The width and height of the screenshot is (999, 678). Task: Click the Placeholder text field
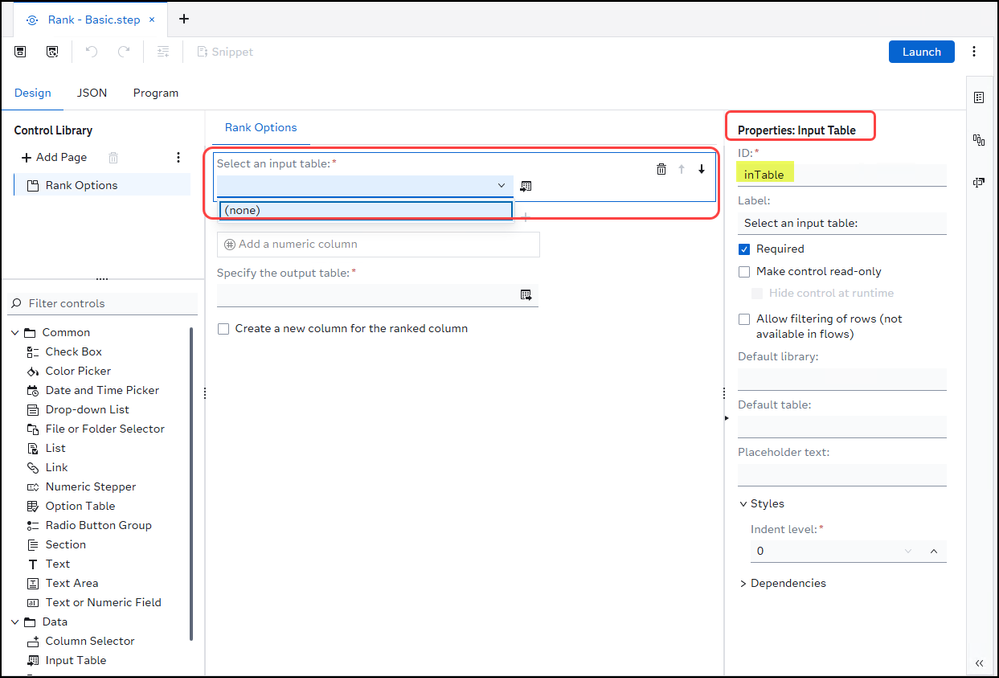[842, 475]
